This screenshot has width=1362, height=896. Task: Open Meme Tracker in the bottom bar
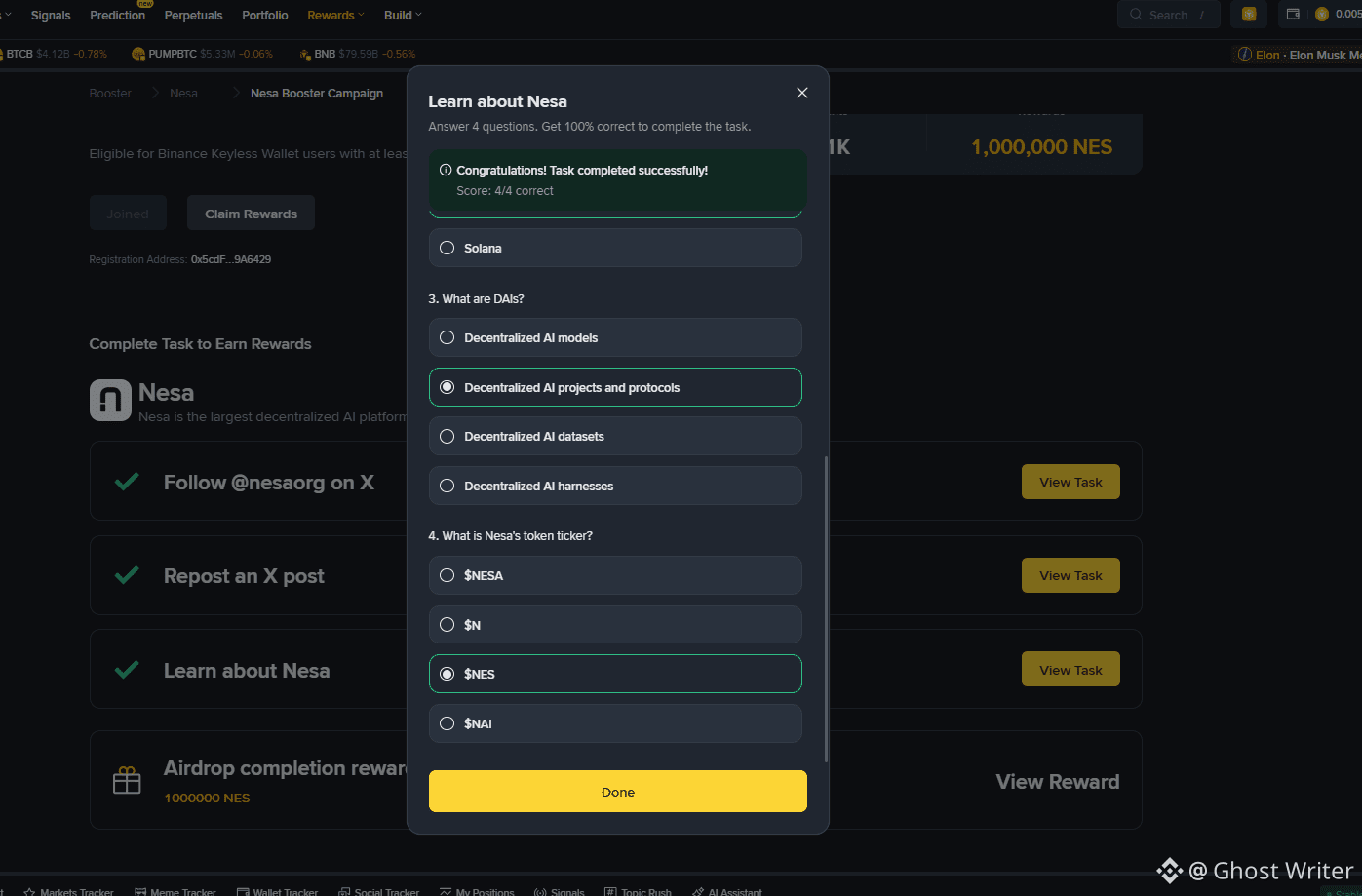[175, 891]
